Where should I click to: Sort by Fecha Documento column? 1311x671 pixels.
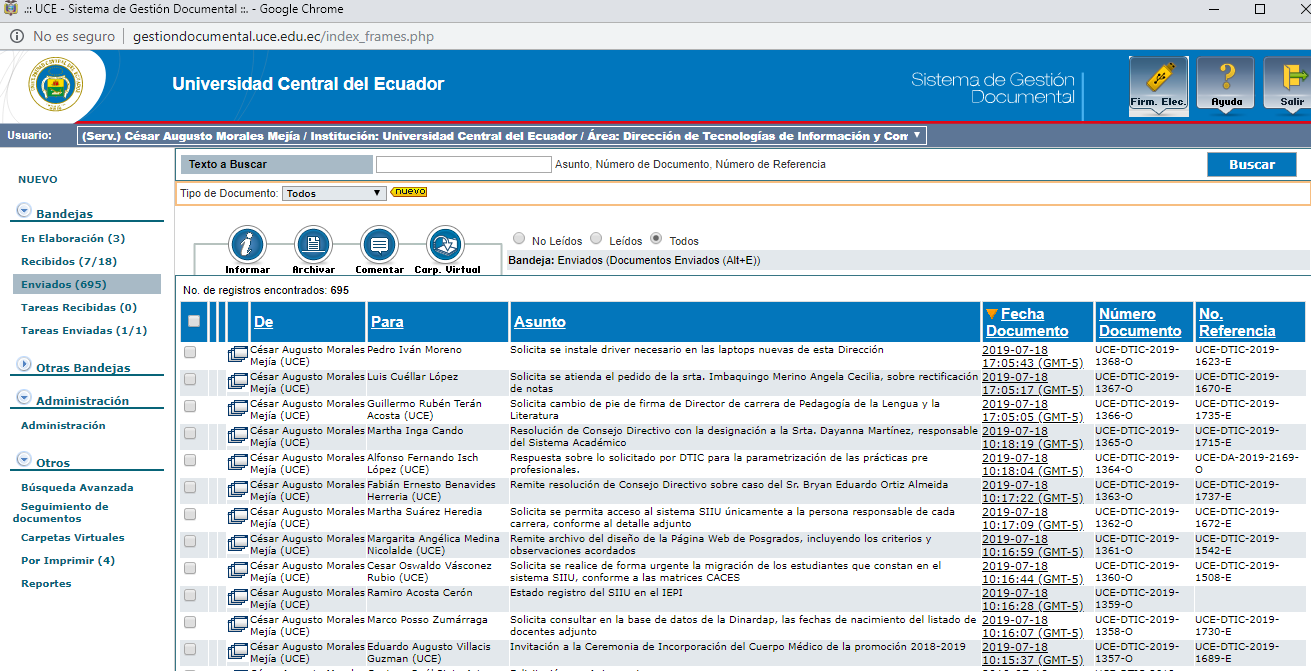[x=1027, y=322]
